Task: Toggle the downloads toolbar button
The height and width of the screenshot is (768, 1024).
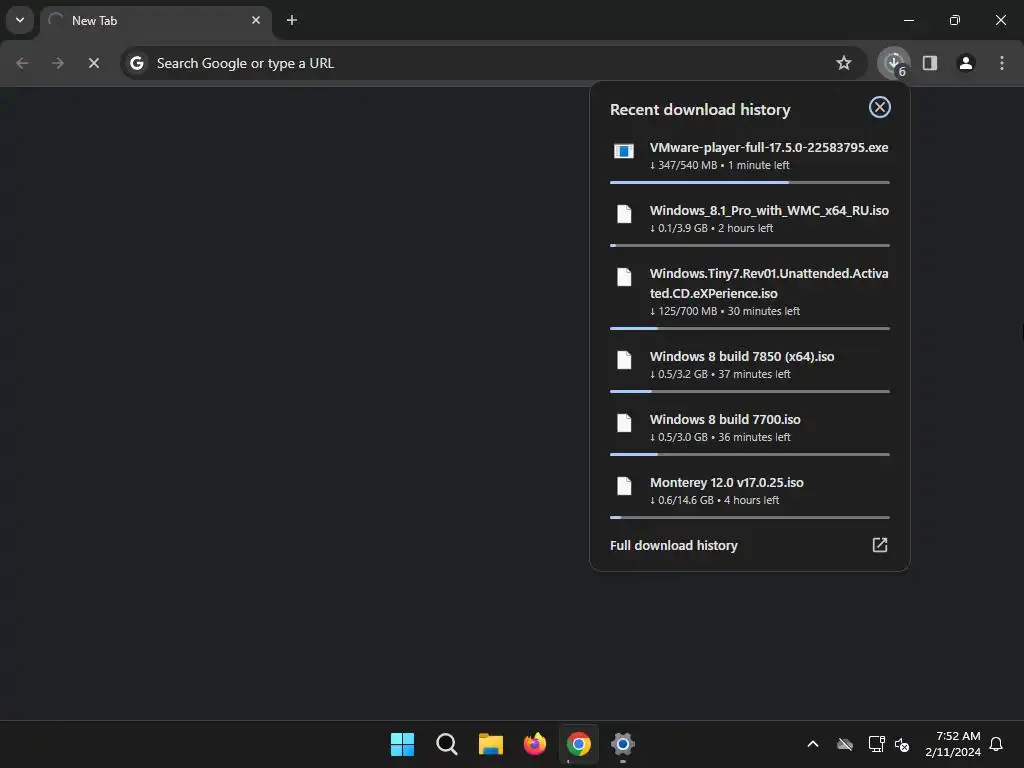Action: pos(894,63)
